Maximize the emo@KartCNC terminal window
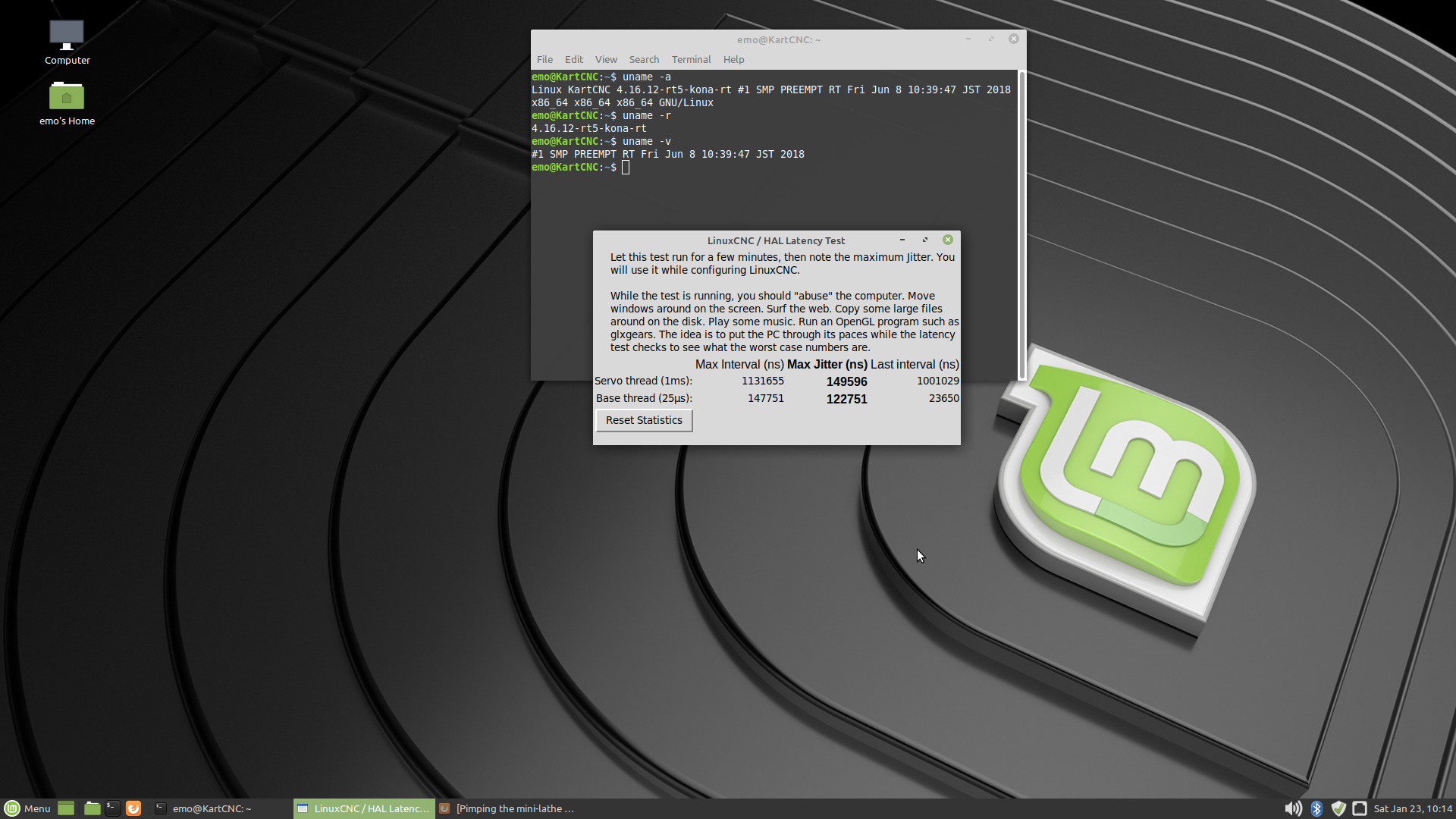Image resolution: width=1456 pixels, height=819 pixels. (991, 39)
